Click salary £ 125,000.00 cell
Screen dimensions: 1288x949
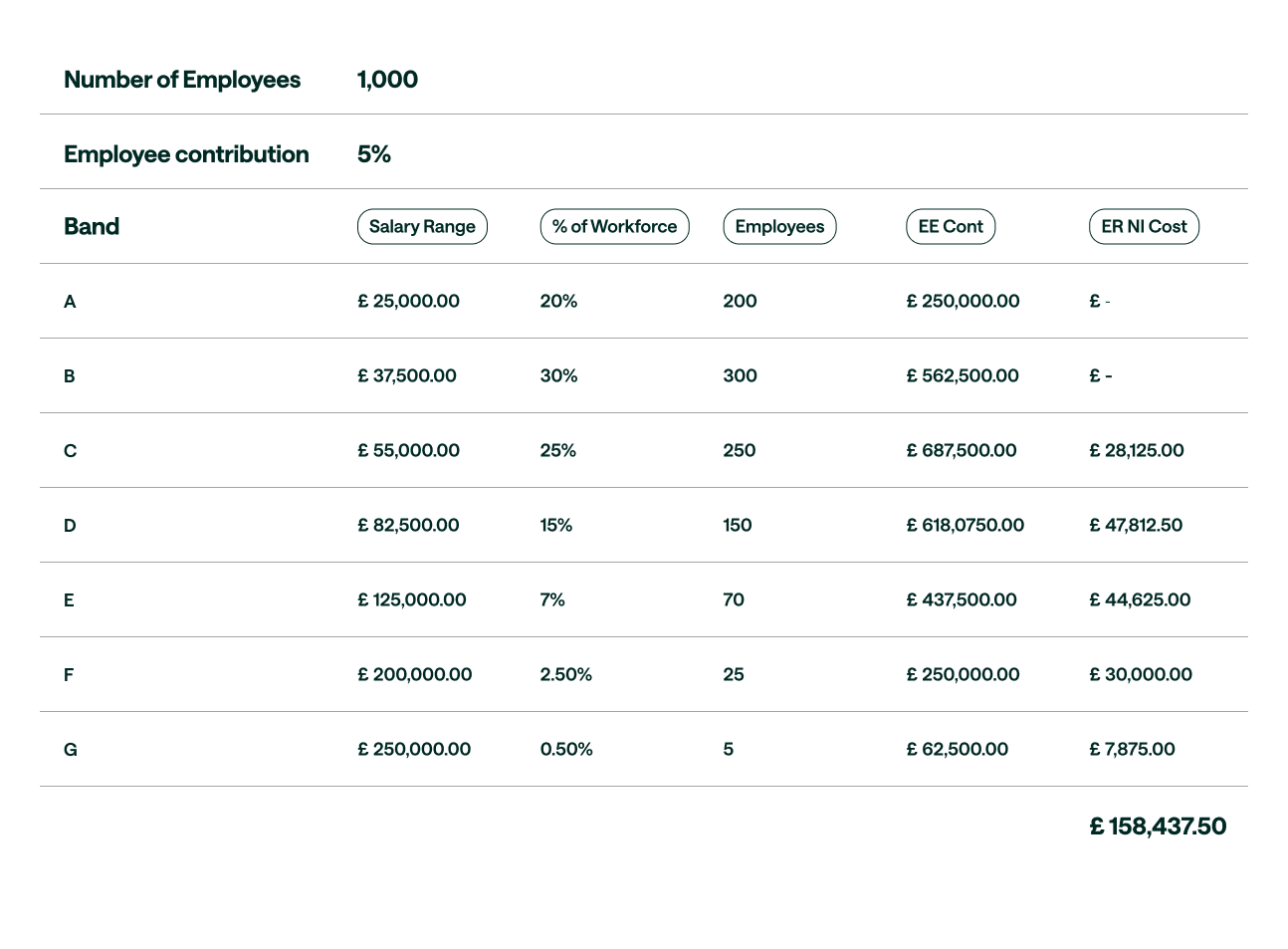412,599
